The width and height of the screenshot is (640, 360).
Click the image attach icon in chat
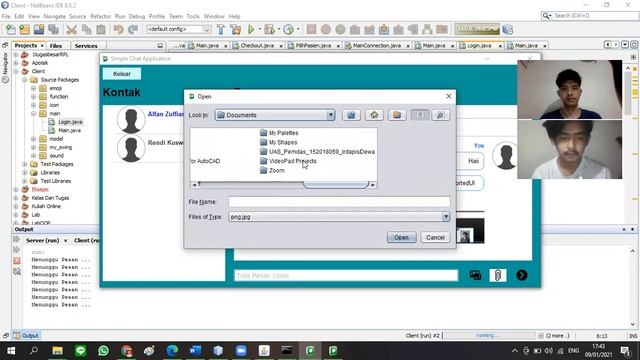pyautogui.click(x=475, y=275)
